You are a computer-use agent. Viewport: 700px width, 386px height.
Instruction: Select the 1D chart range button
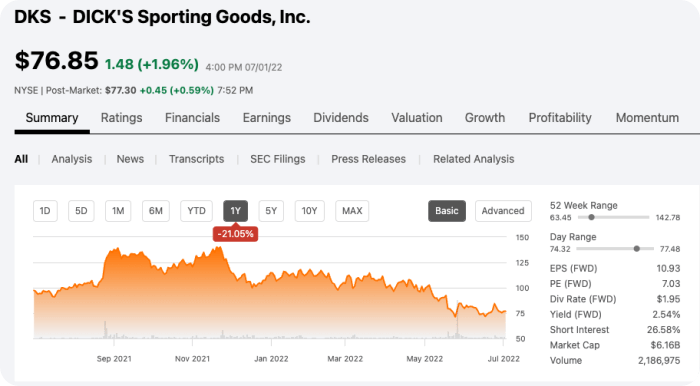pos(45,211)
